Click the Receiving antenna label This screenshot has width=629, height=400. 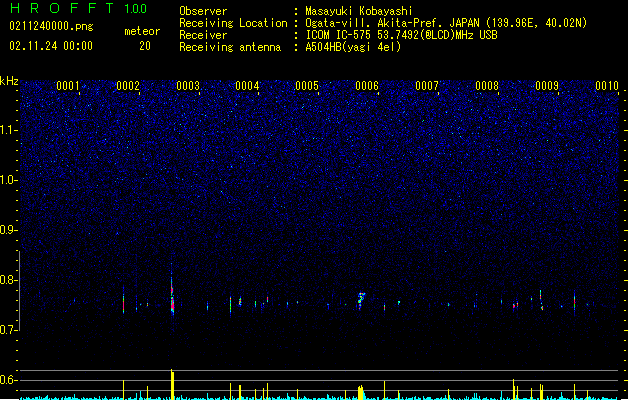pos(230,47)
